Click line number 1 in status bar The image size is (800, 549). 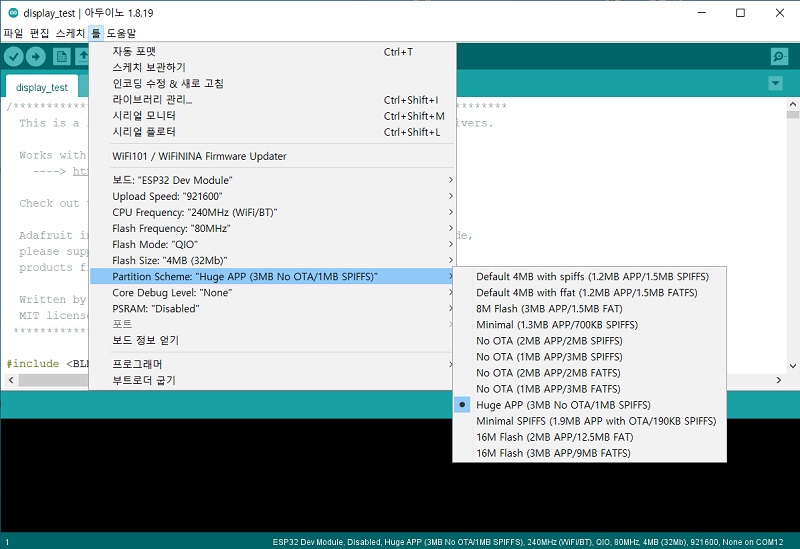7,542
